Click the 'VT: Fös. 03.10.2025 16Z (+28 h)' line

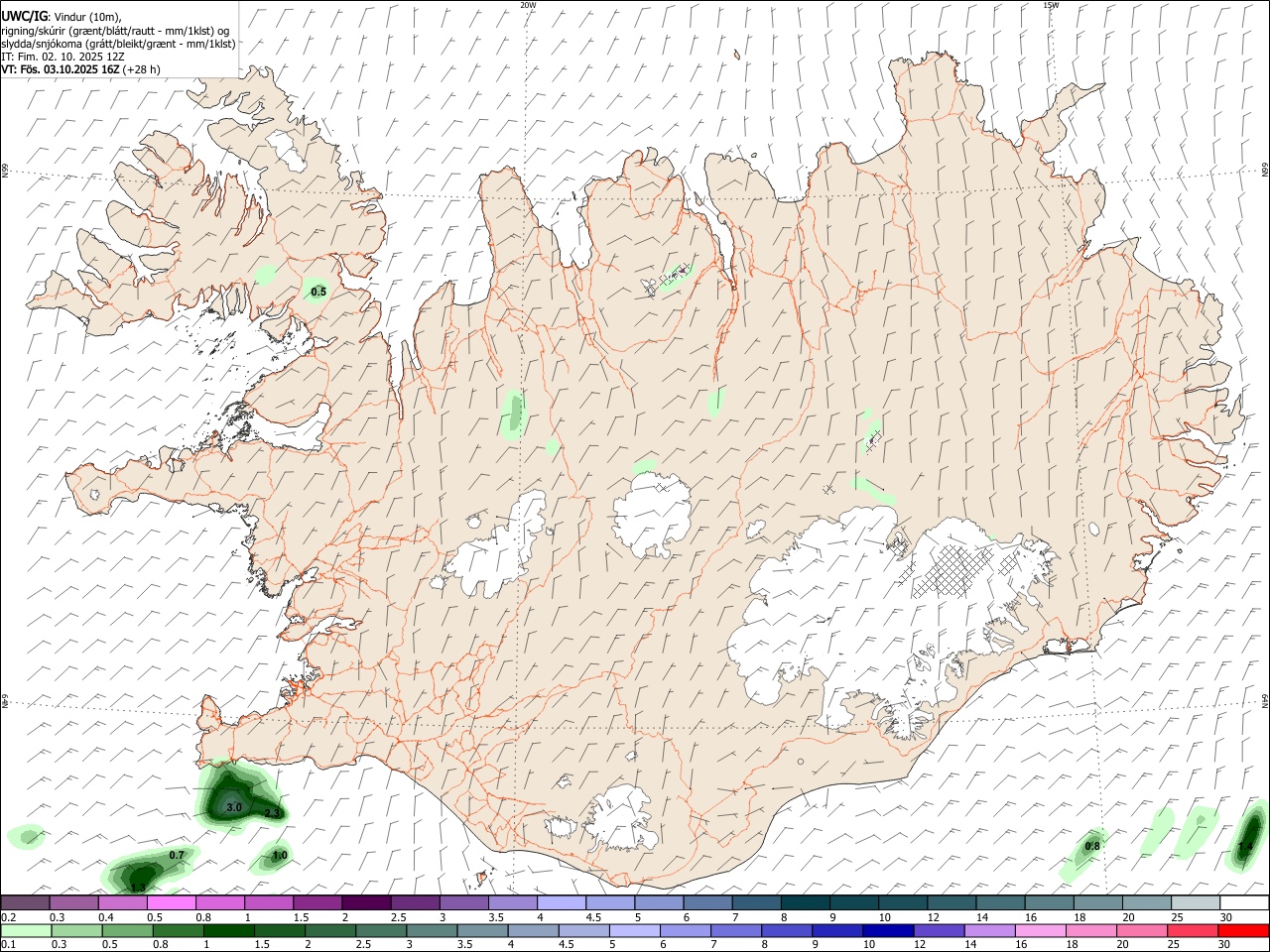click(80, 69)
